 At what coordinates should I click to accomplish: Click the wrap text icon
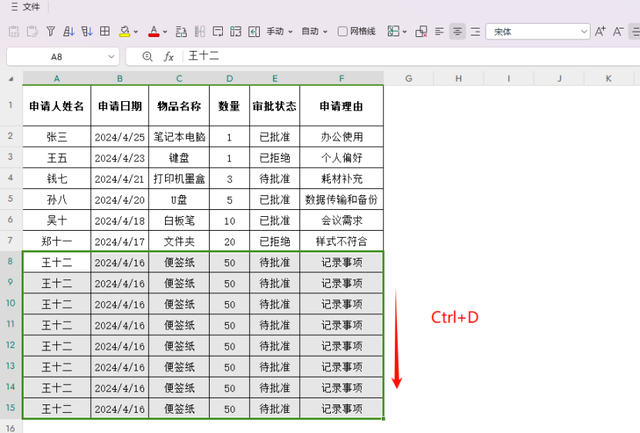tap(218, 31)
